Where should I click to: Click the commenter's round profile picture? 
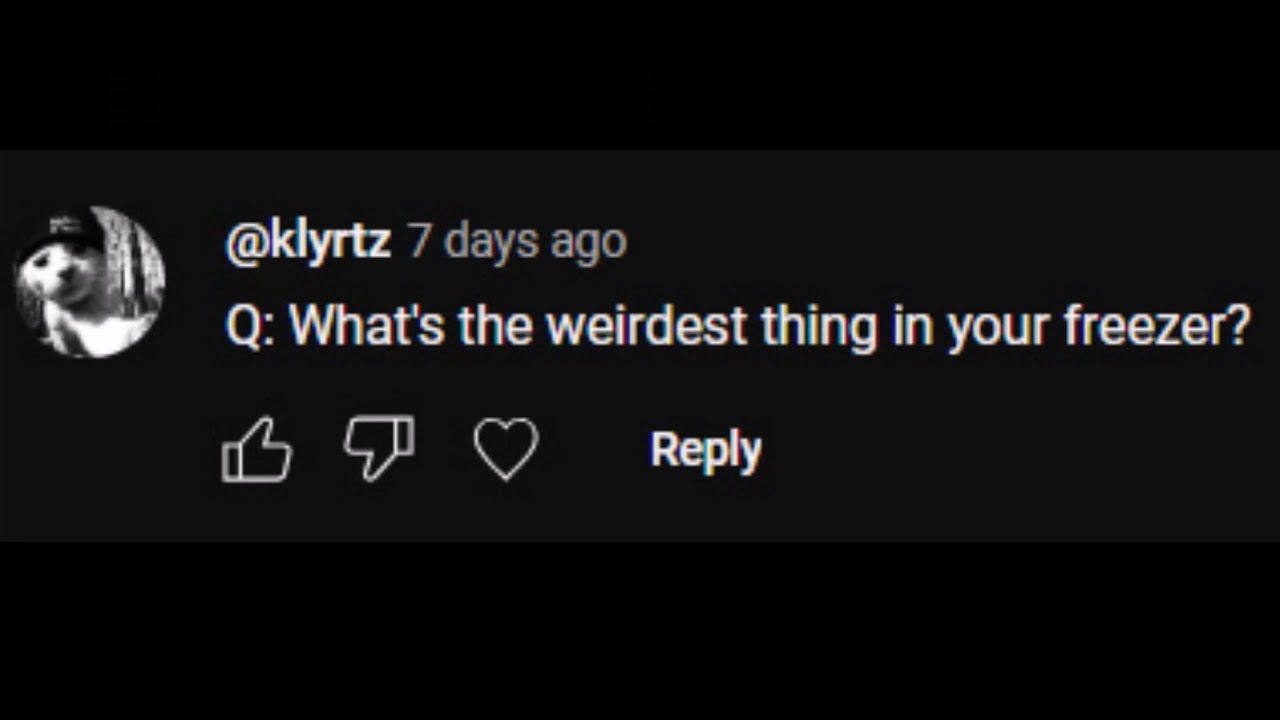(90, 282)
